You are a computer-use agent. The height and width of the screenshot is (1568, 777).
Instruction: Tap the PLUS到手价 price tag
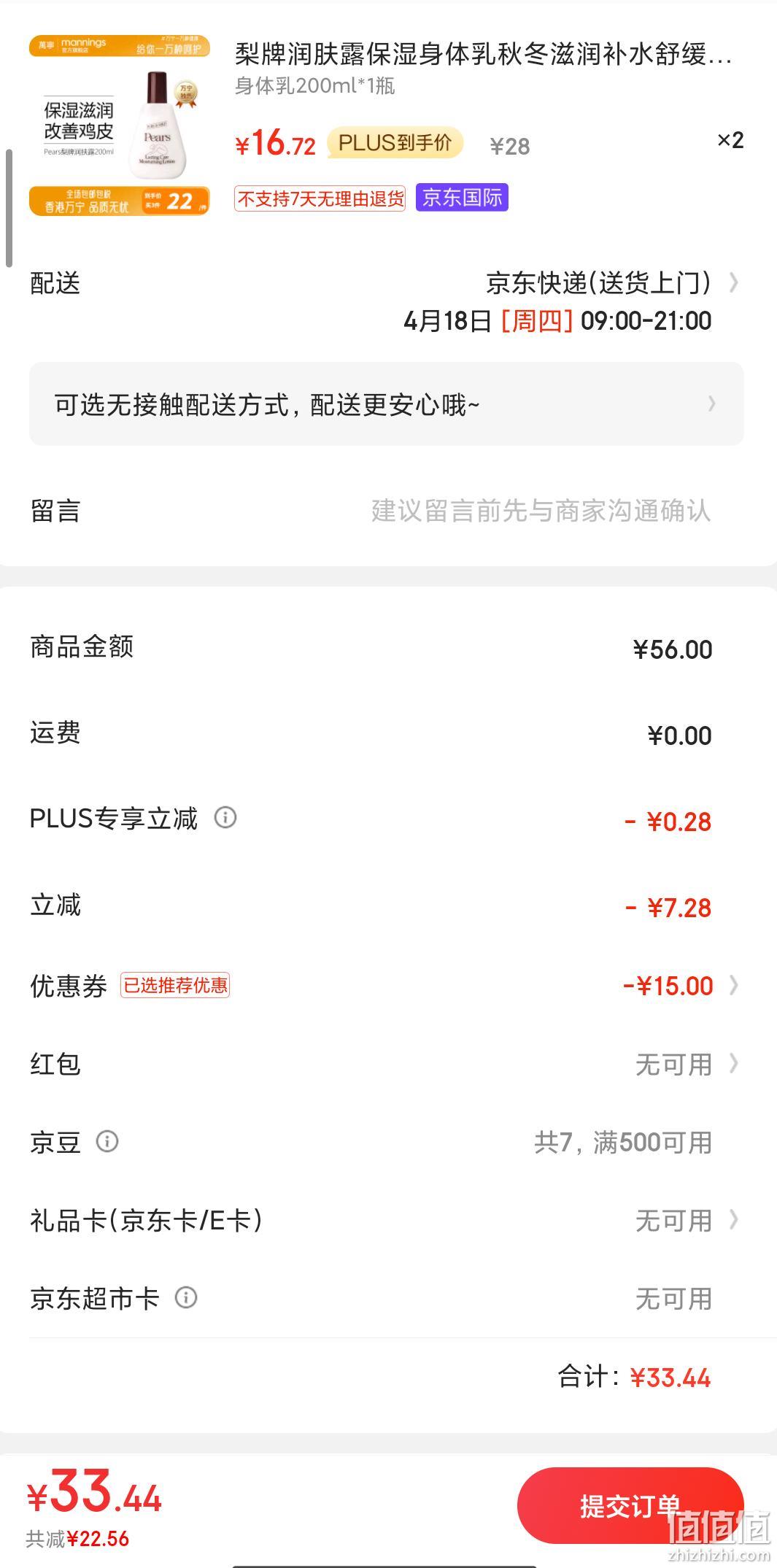[x=395, y=142]
